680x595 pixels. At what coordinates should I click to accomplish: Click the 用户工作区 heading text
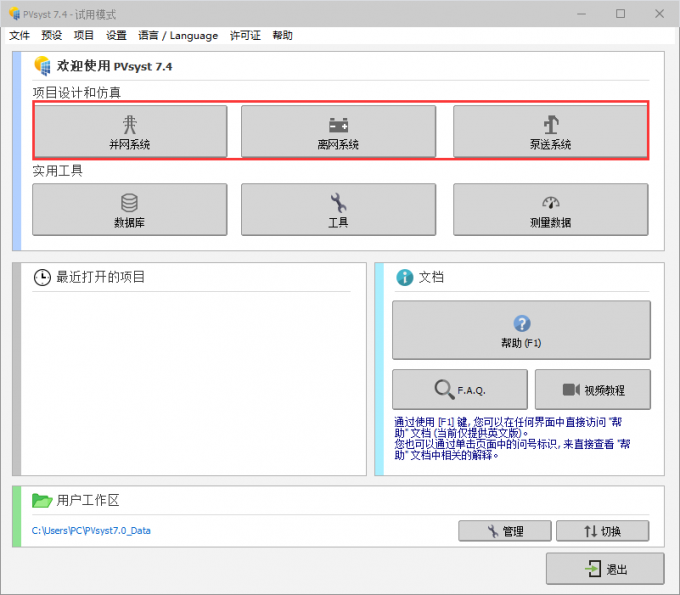point(88,500)
